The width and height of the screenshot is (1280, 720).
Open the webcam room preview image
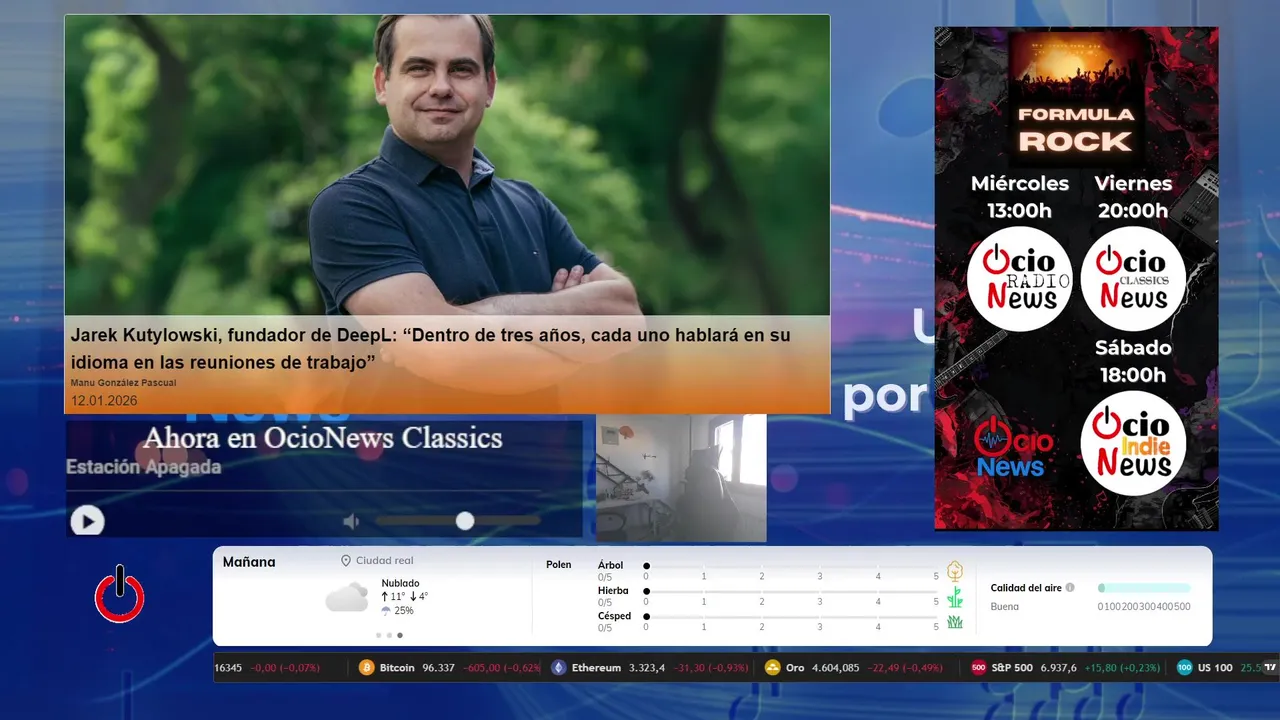pos(681,478)
